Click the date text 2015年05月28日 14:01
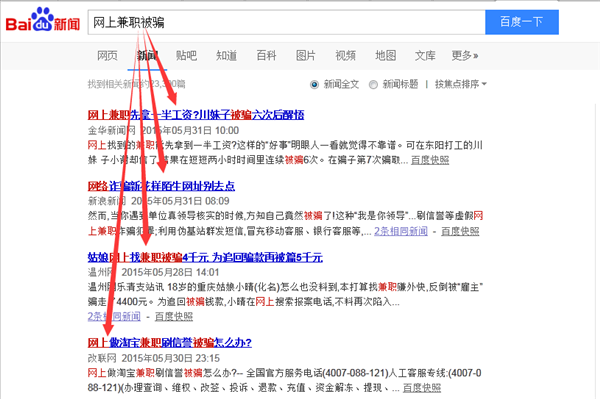Screen dimensions: 600x399 [170, 272]
